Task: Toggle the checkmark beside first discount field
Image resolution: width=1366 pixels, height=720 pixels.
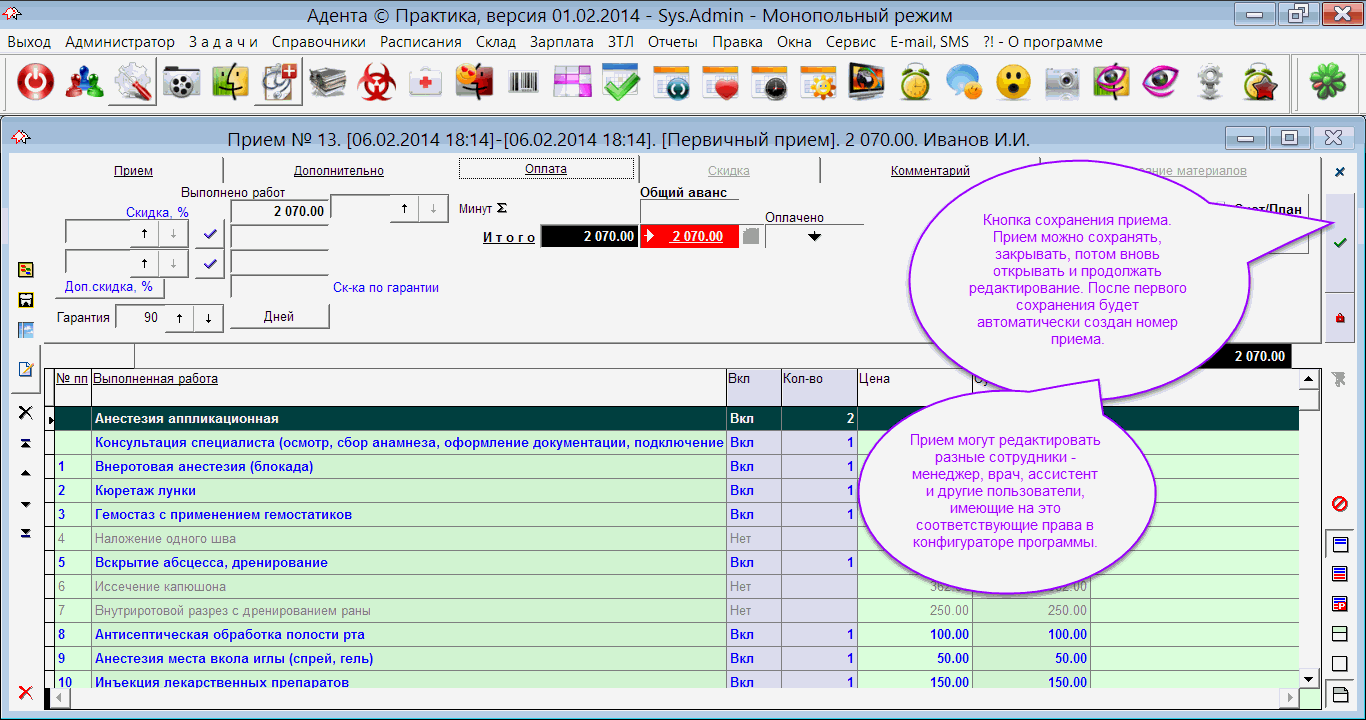Action: coord(209,233)
